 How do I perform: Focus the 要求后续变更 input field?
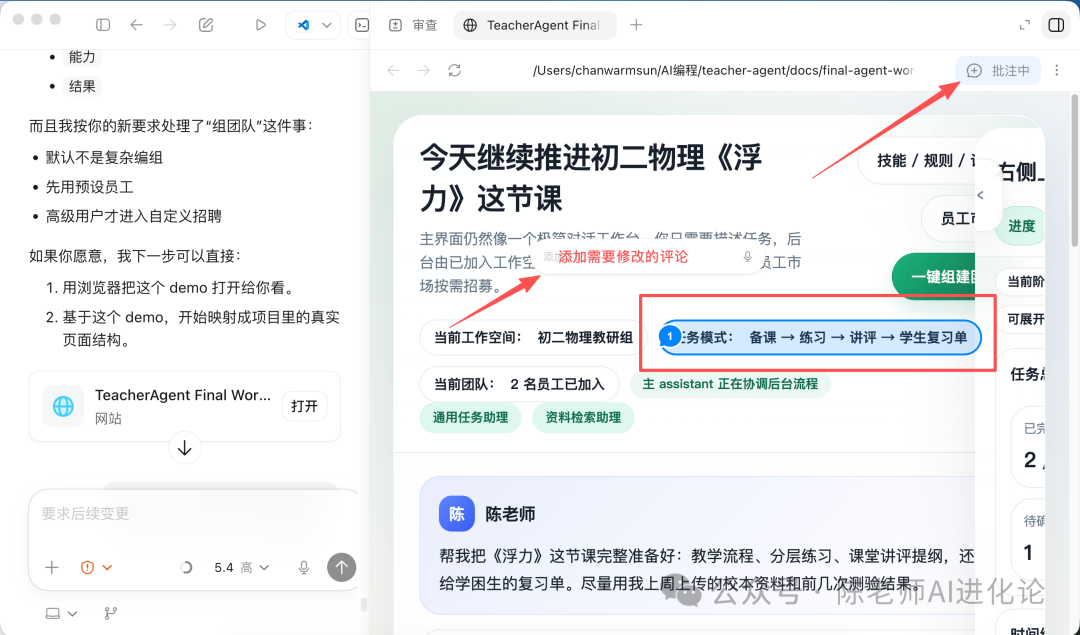[x=193, y=514]
